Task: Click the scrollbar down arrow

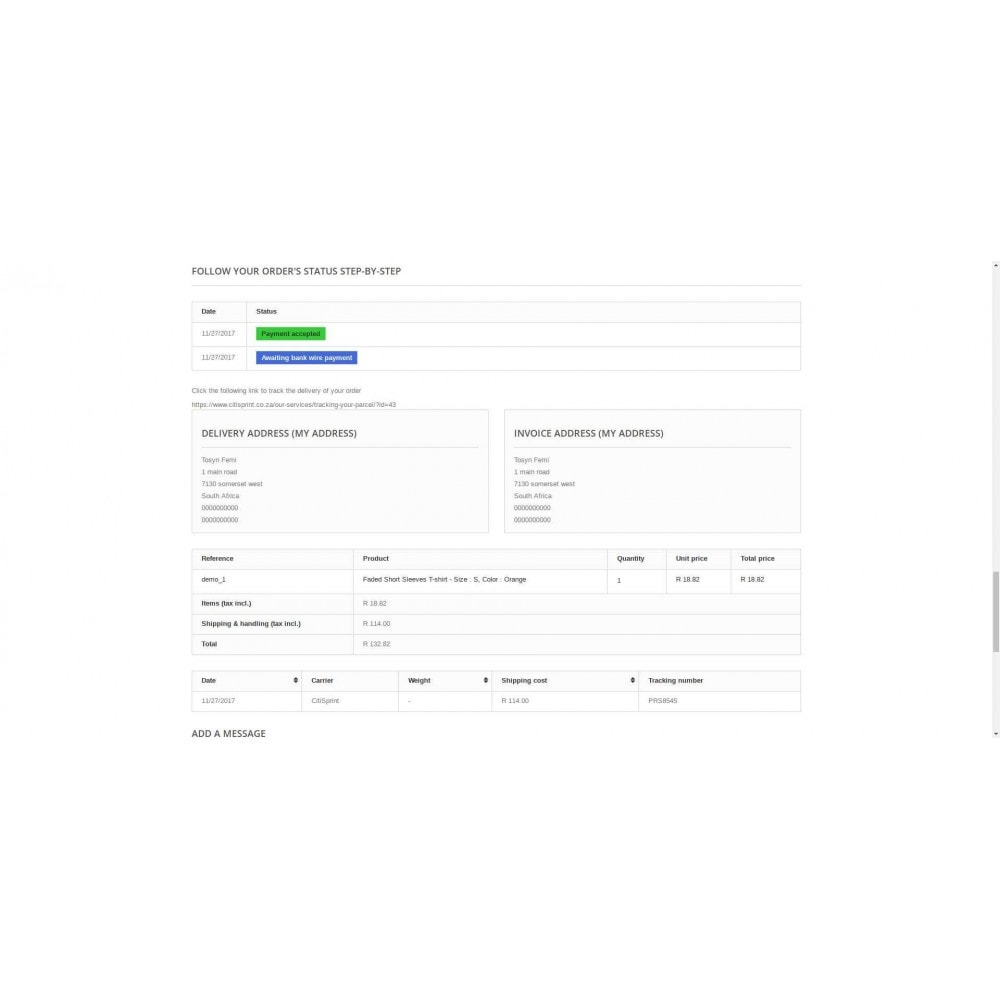Action: coord(996,734)
